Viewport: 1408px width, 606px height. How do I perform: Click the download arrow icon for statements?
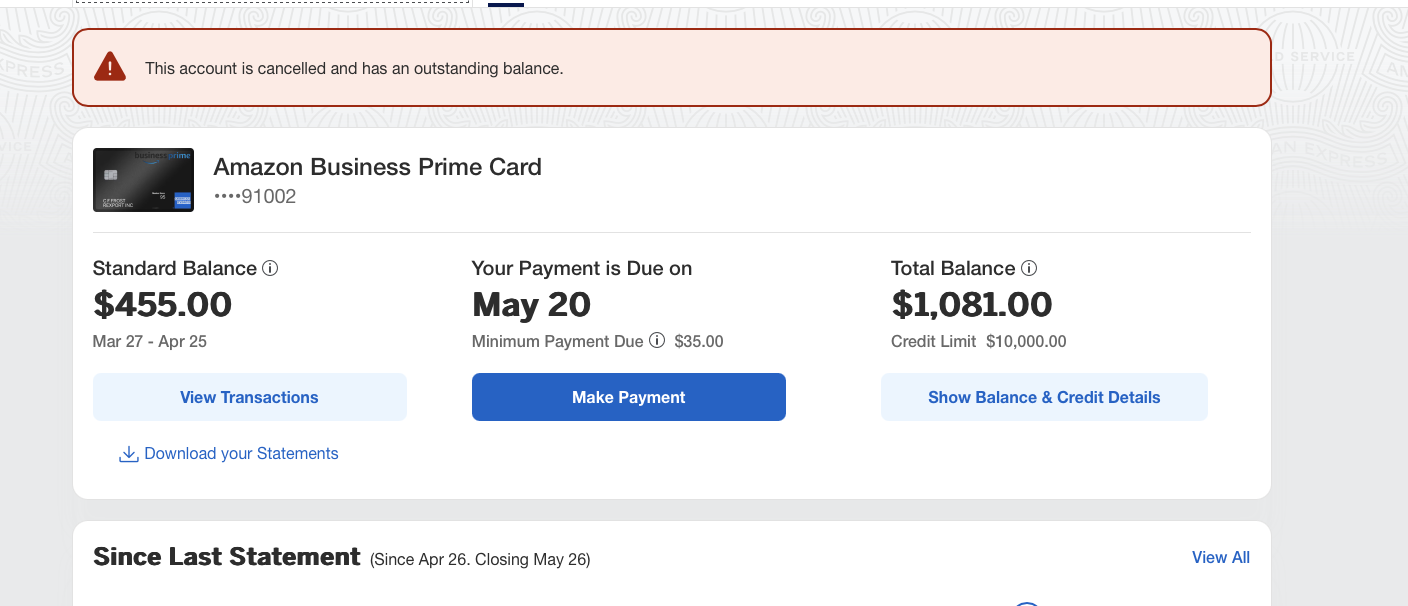tap(128, 454)
